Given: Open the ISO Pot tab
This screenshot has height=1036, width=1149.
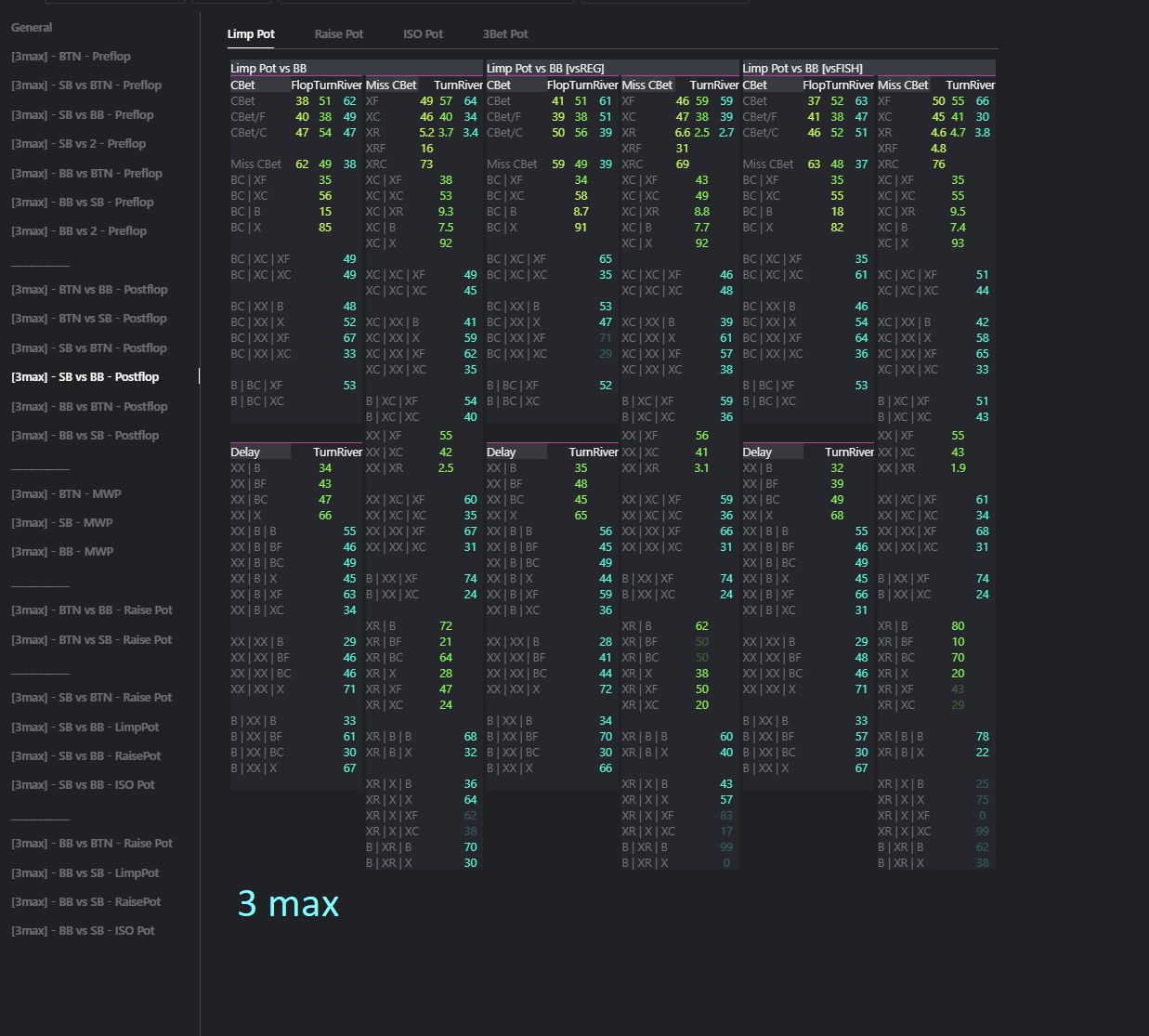Looking at the screenshot, I should pos(423,34).
